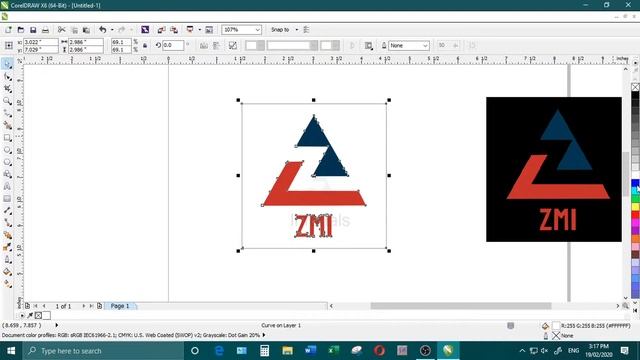Expand the undo history dropdown
The width and height of the screenshot is (640, 360).
tap(112, 30)
